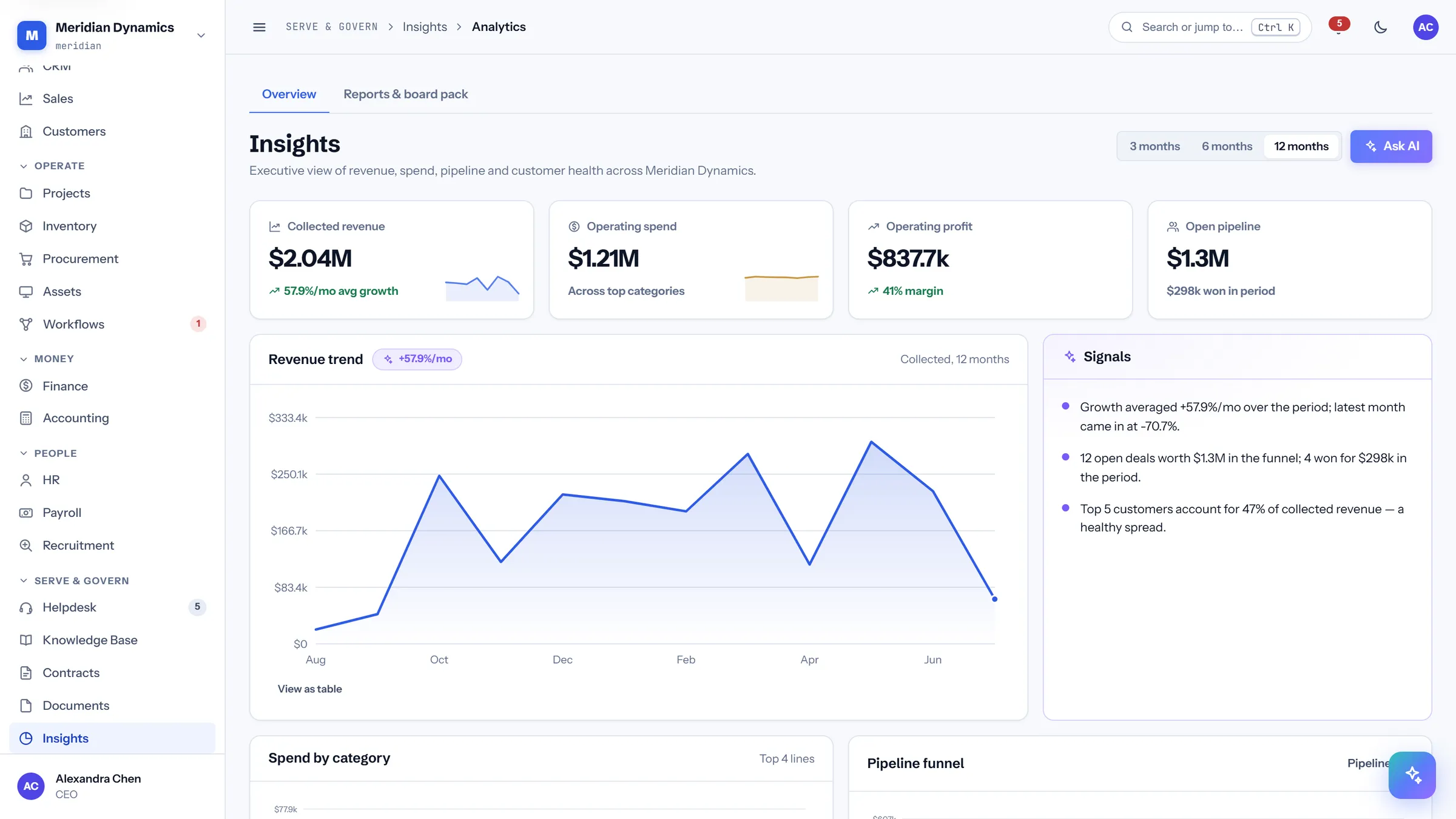Toggle dark mode moon icon
This screenshot has width=1456, height=819.
(x=1381, y=27)
